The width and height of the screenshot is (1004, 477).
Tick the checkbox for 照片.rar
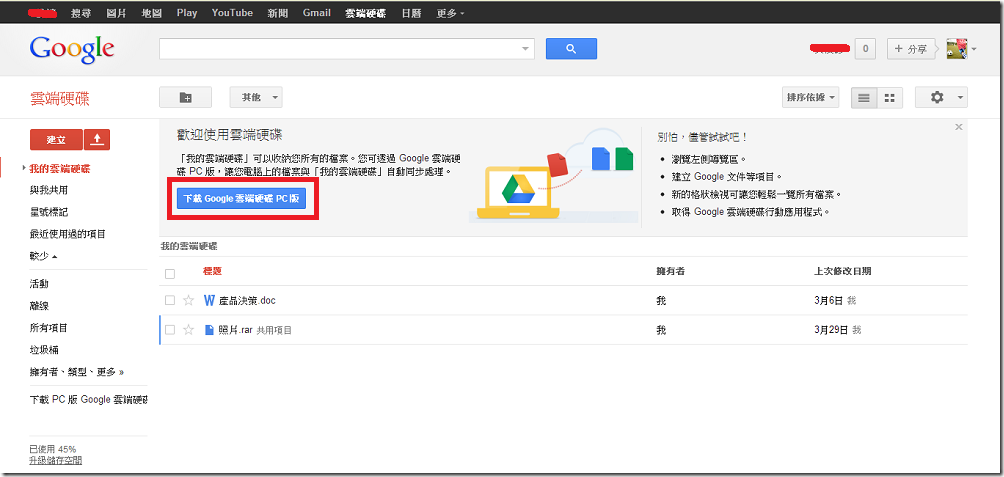pos(170,330)
